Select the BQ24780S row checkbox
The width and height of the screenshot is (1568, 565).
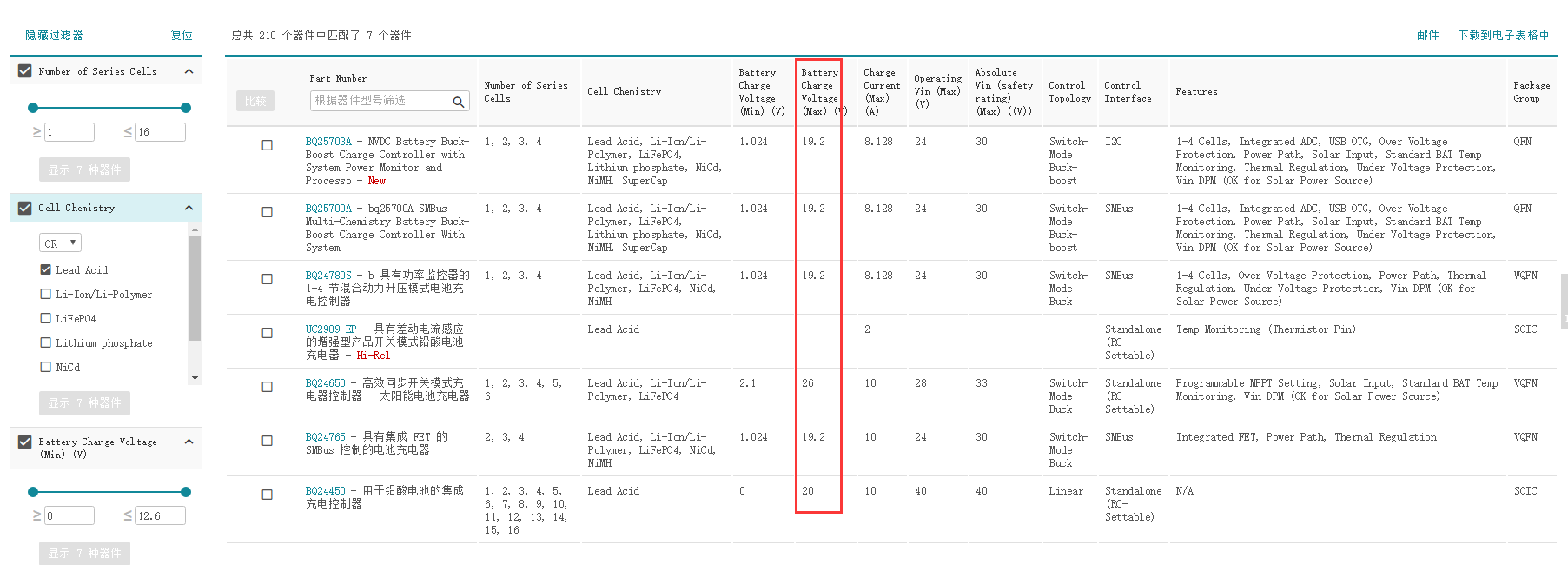pyautogui.click(x=268, y=279)
